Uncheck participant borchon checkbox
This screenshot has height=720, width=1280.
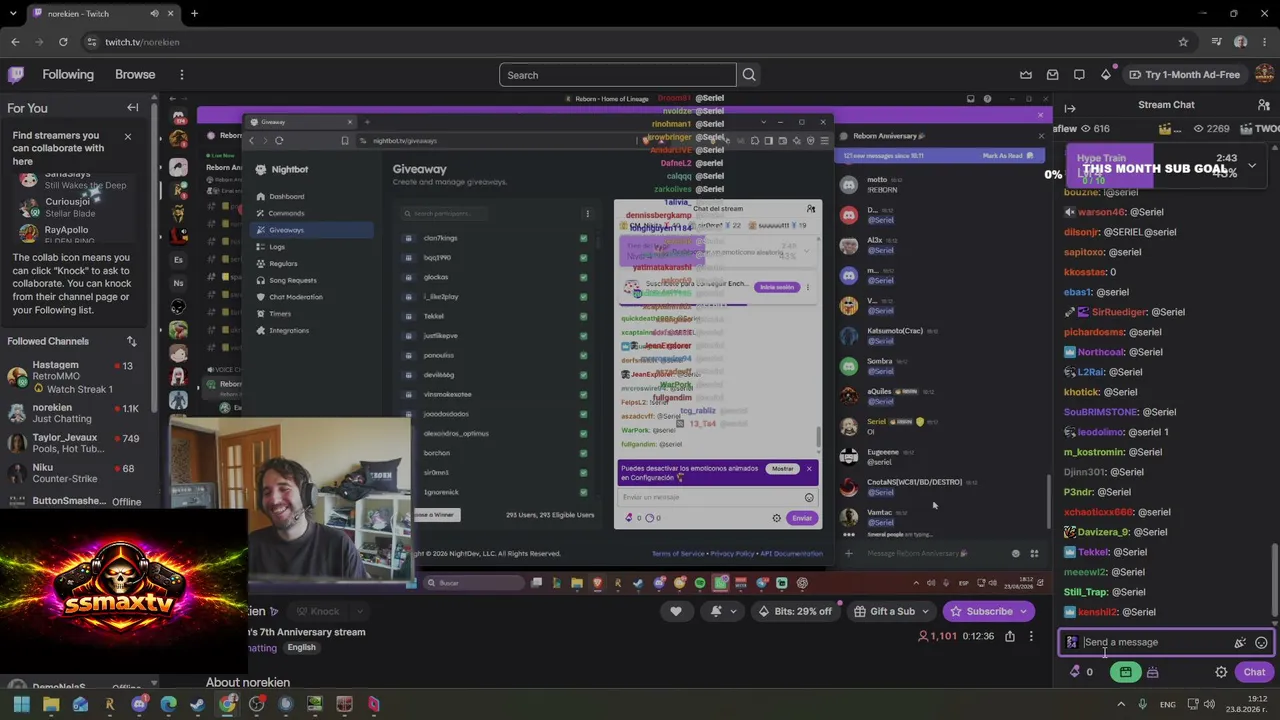(583, 453)
